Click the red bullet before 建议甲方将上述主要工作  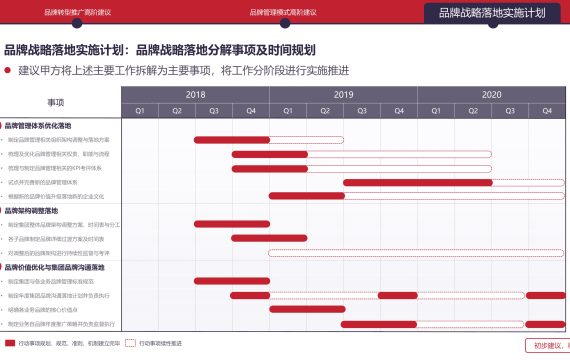pos(7,70)
